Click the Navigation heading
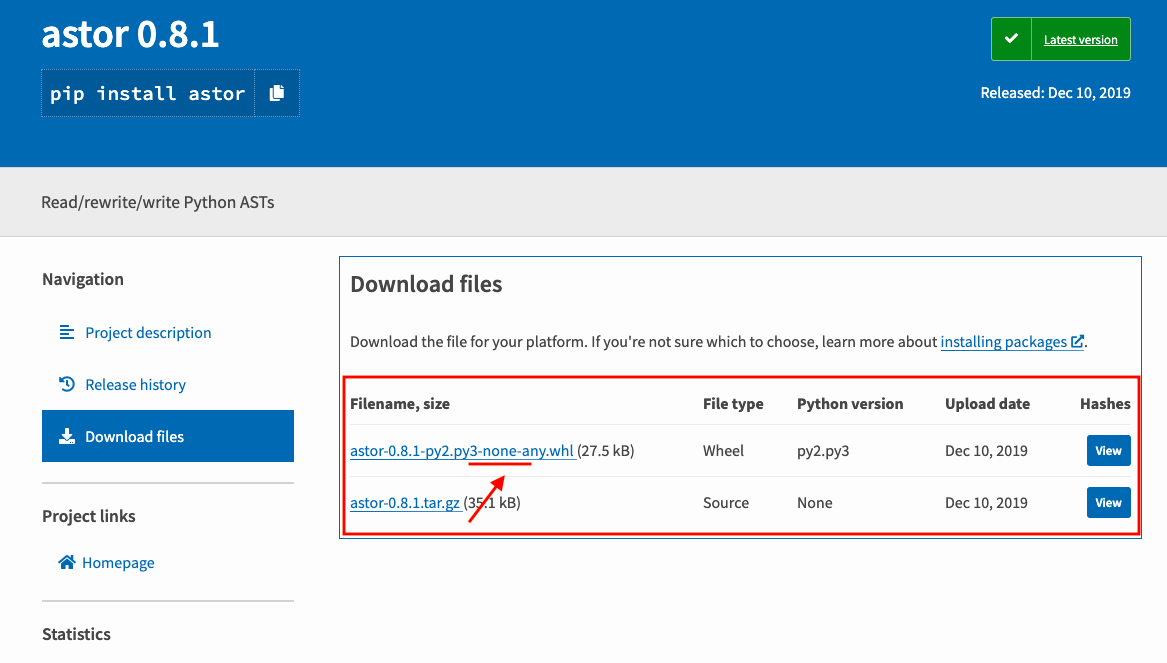Image resolution: width=1167 pixels, height=663 pixels. [x=83, y=279]
